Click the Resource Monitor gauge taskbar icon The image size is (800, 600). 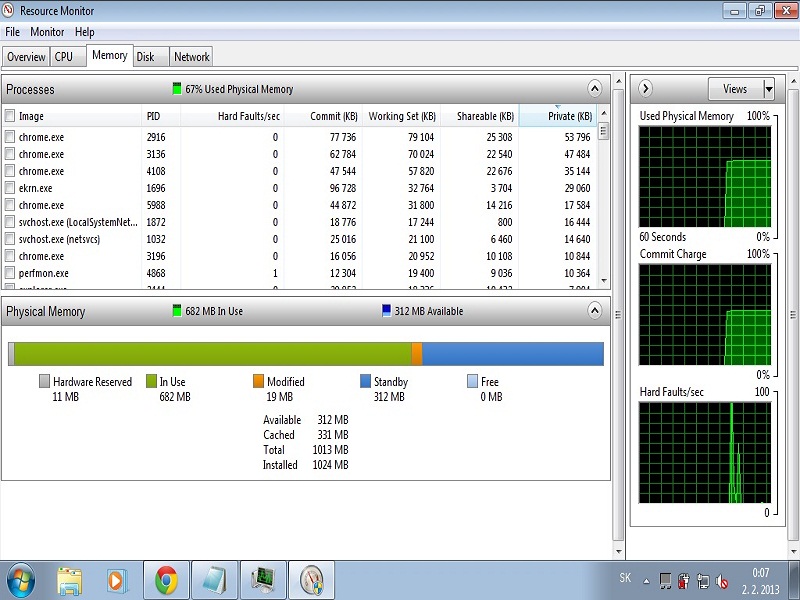[311, 579]
